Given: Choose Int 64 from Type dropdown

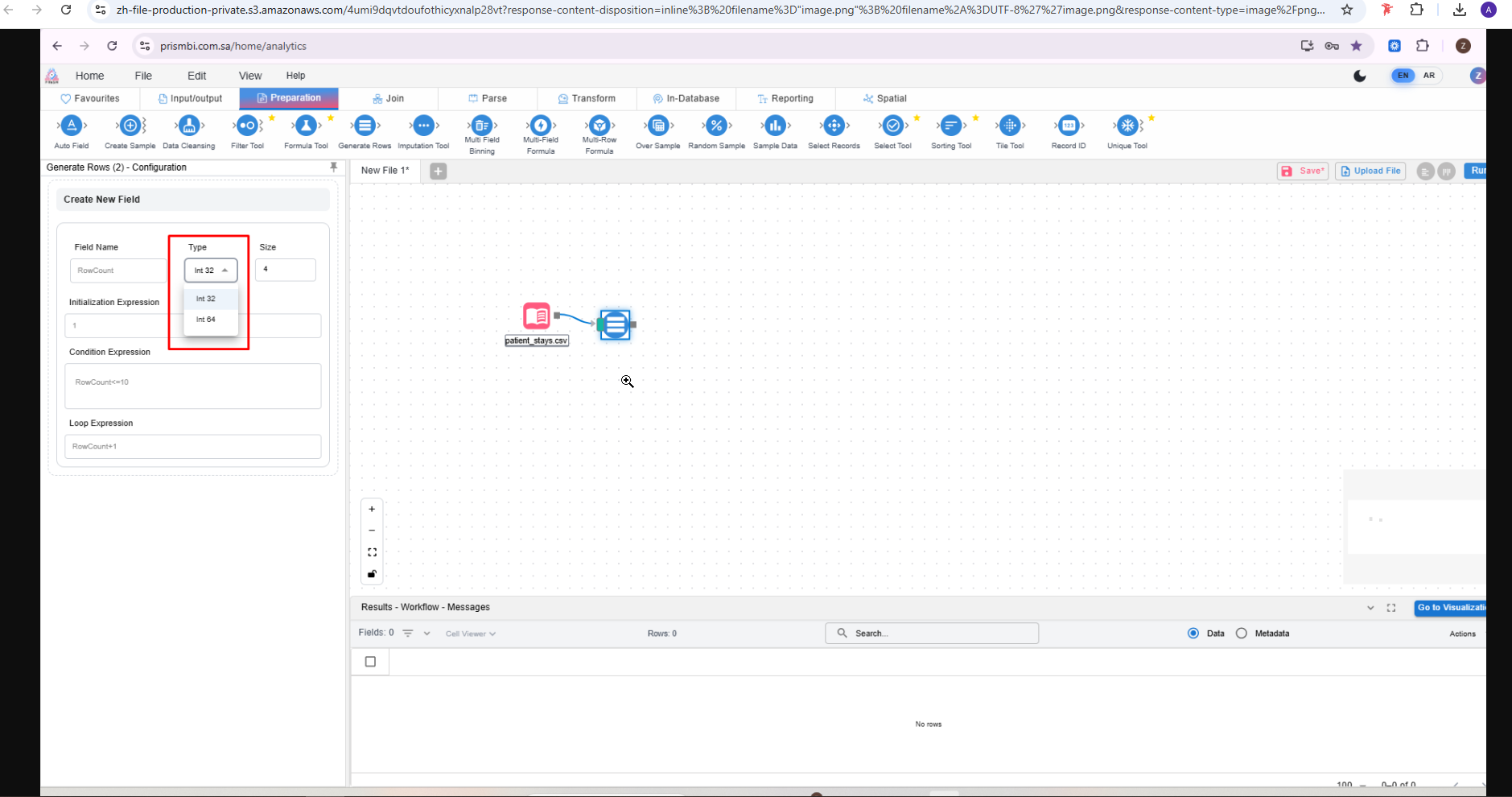Looking at the screenshot, I should 206,320.
